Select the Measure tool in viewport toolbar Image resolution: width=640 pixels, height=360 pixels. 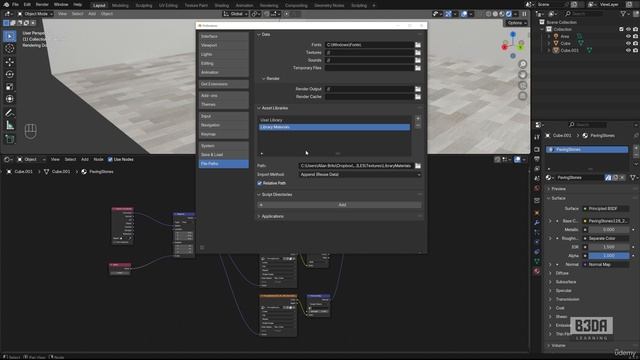(x=10, y=126)
